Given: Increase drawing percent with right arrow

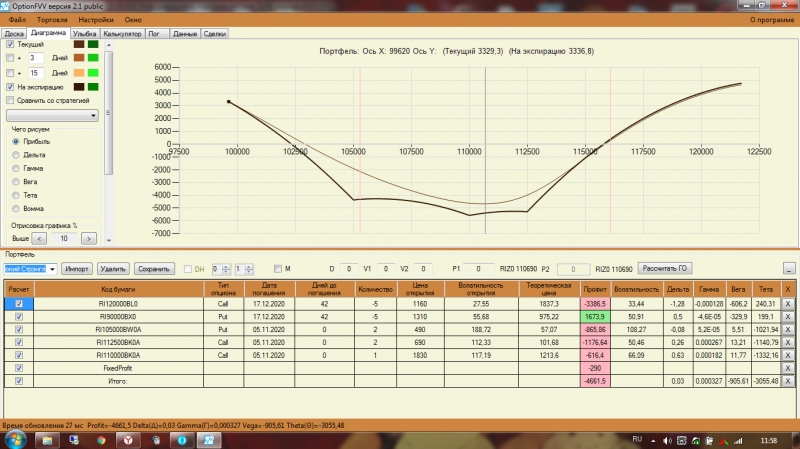Looking at the screenshot, I should coord(89,238).
